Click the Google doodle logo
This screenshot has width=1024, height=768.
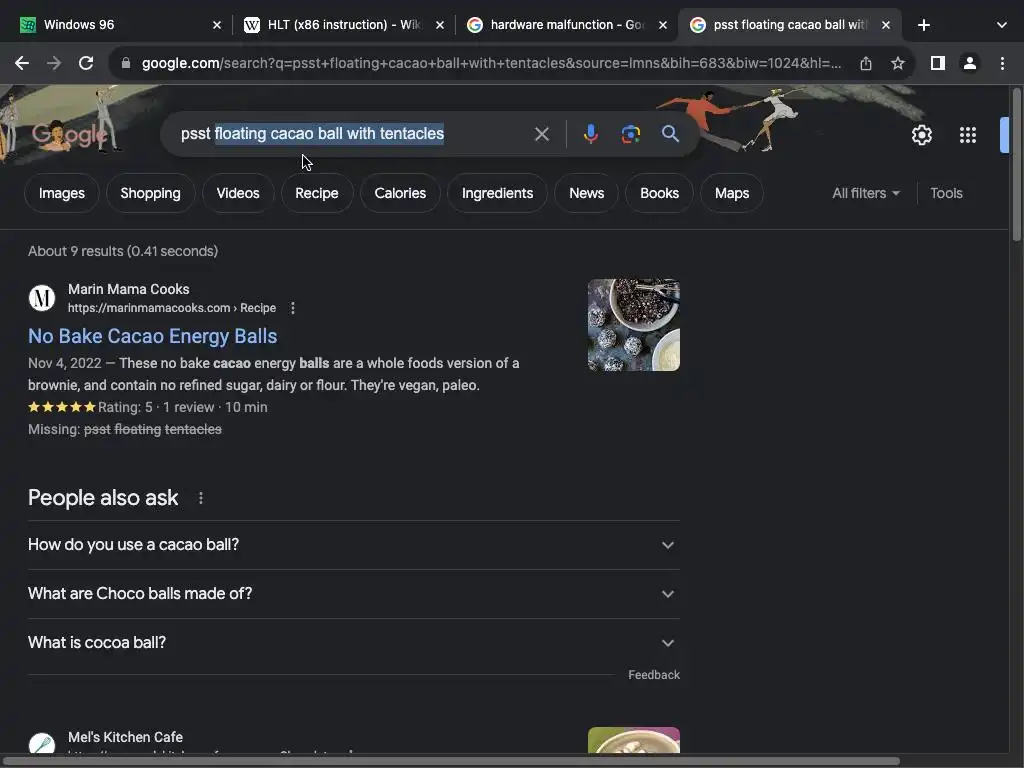(x=69, y=135)
